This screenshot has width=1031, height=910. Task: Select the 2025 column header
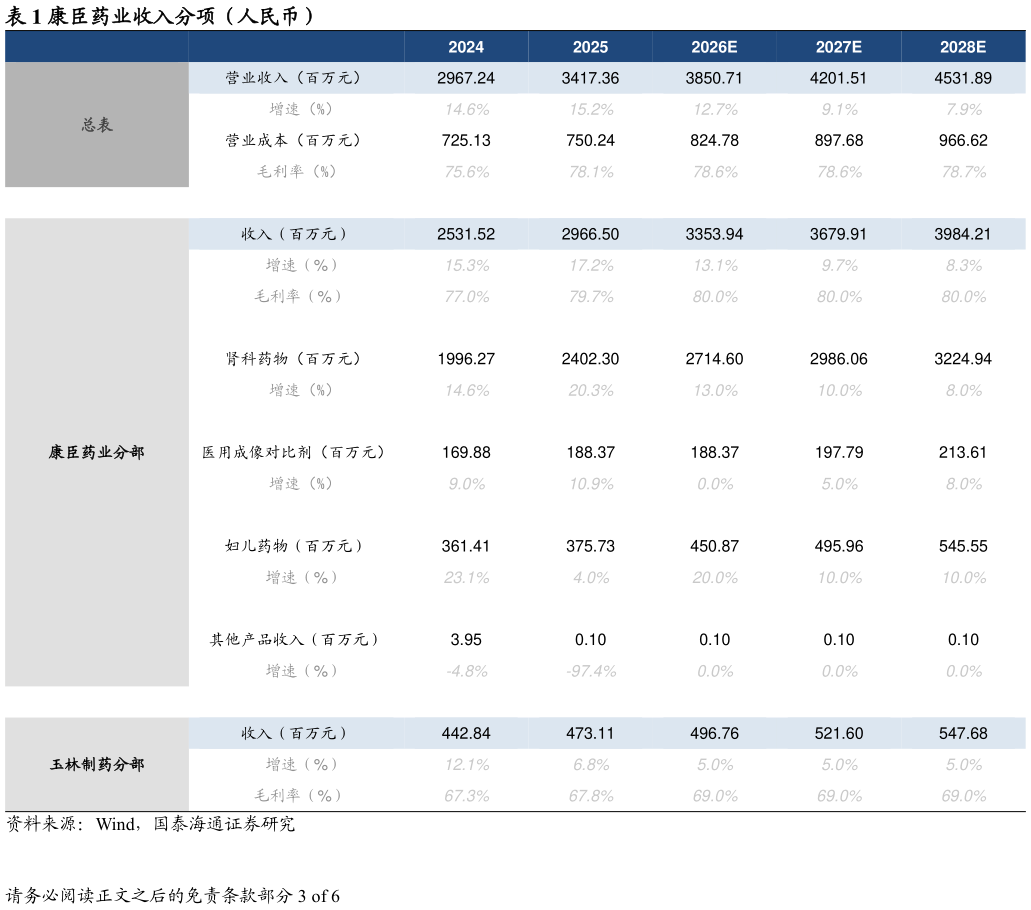(x=590, y=47)
